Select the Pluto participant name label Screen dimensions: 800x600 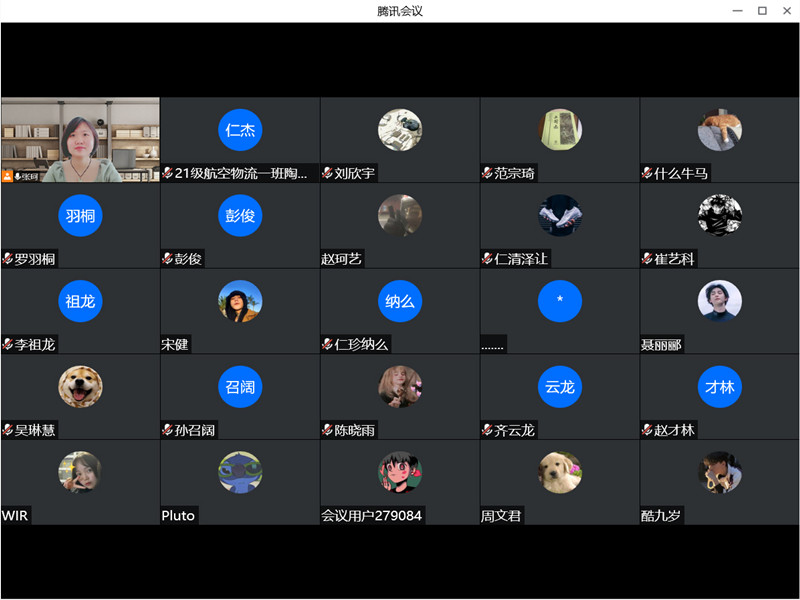[x=179, y=516]
